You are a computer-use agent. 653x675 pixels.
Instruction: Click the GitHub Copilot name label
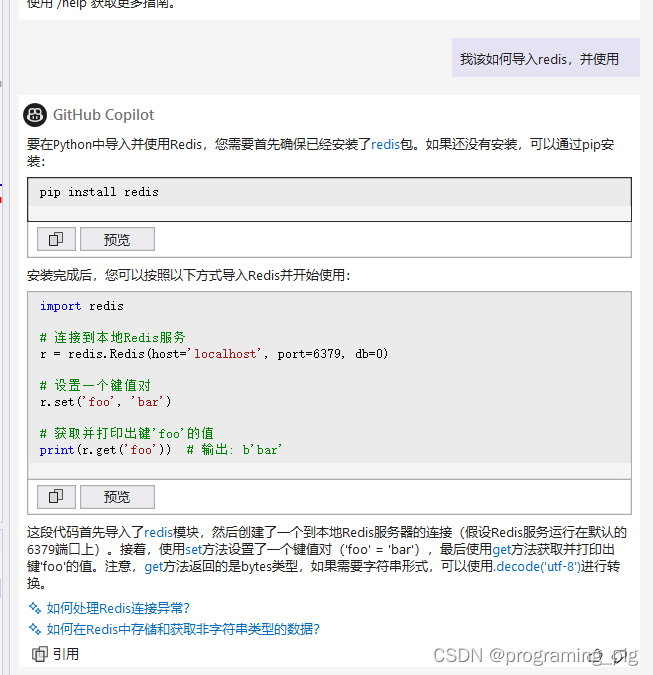pyautogui.click(x=103, y=115)
